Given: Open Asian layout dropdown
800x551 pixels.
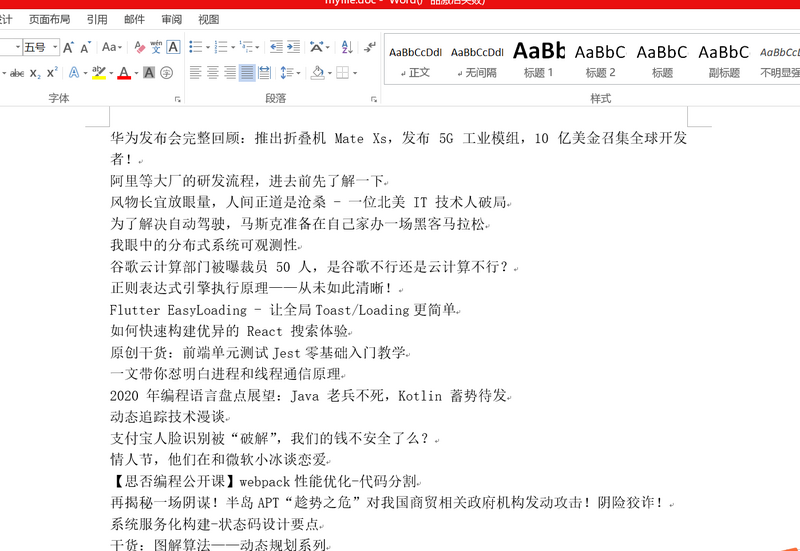Looking at the screenshot, I should coord(320,47).
